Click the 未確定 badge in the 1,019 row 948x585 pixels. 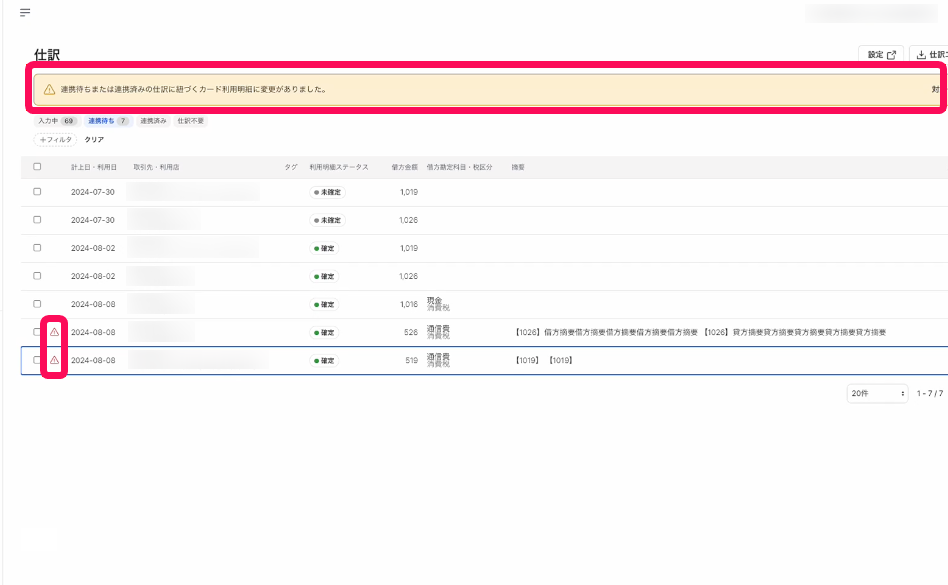coord(327,192)
